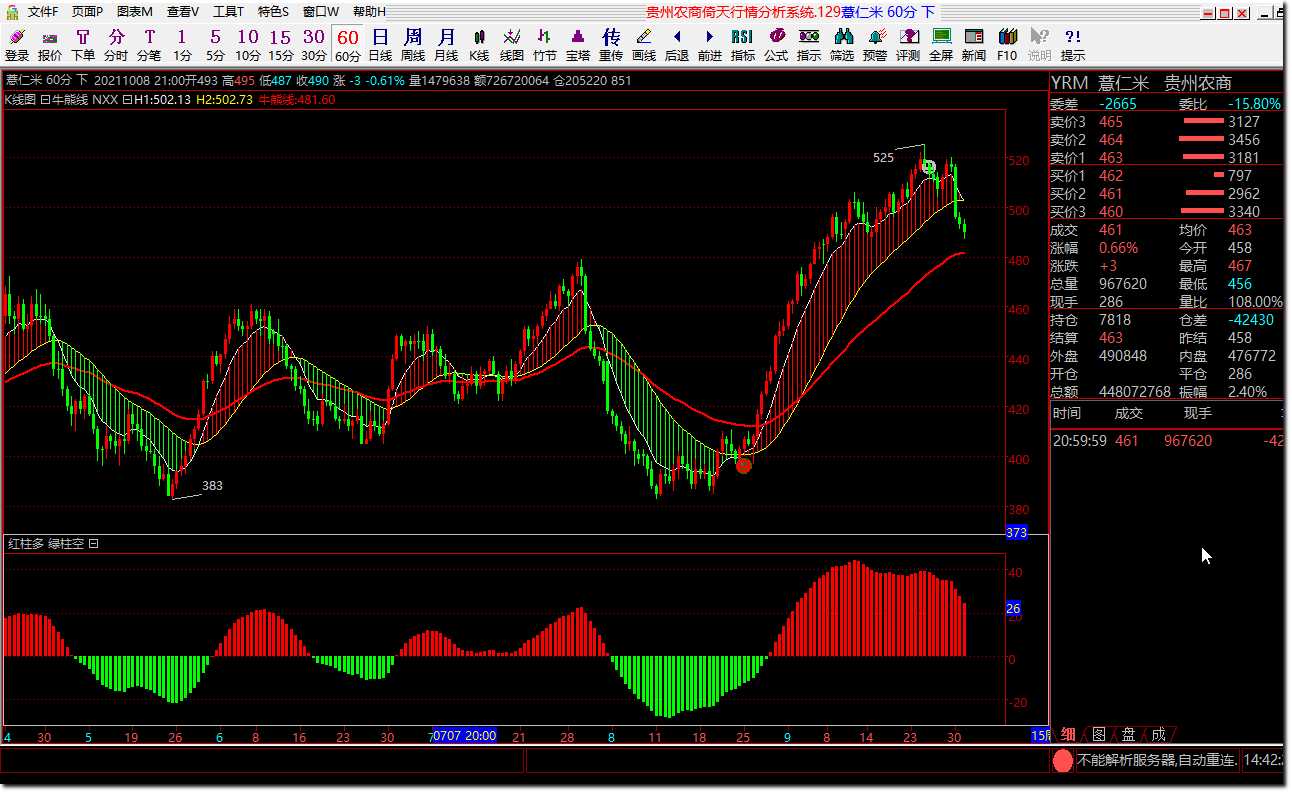Toggle the active 60分 period button
Image resolution: width=1292 pixels, height=792 pixels.
coord(347,45)
